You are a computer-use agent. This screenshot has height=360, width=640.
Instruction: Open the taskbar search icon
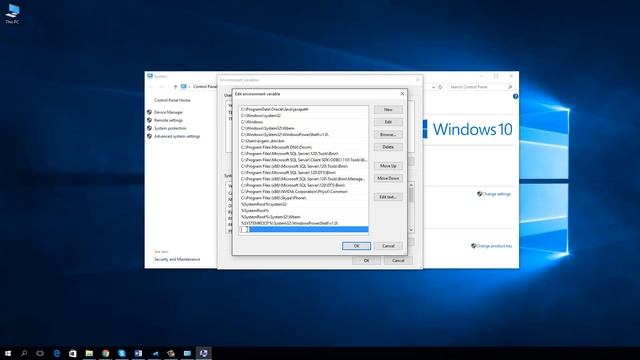coord(24,353)
